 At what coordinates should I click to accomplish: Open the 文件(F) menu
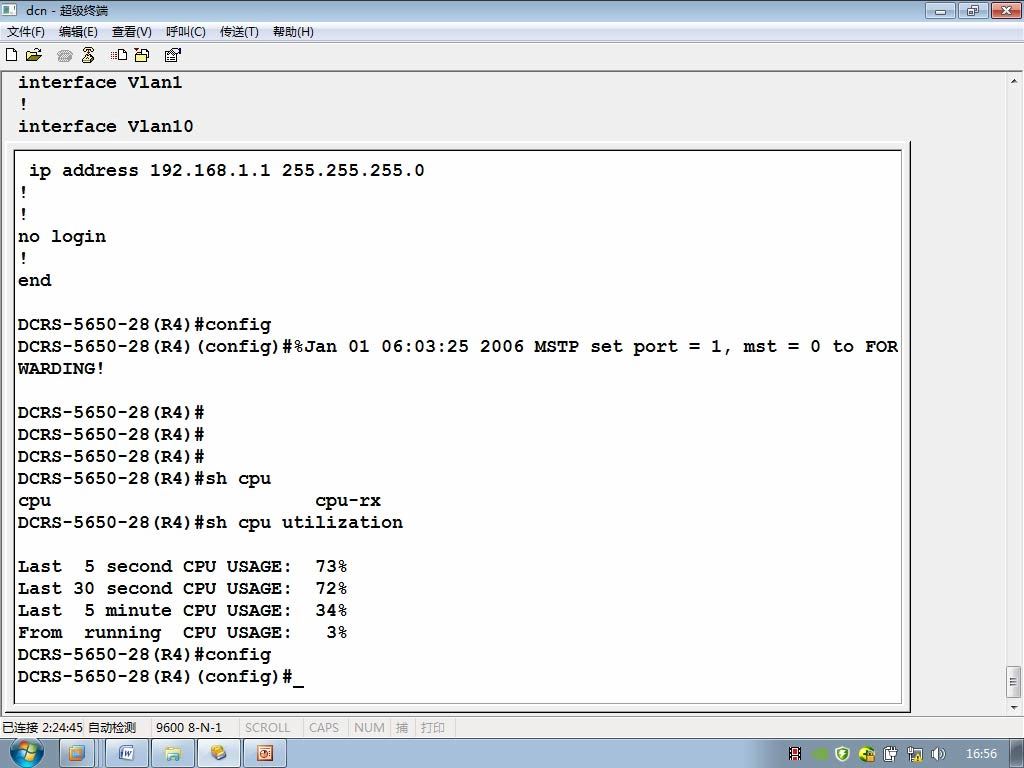pyautogui.click(x=25, y=31)
